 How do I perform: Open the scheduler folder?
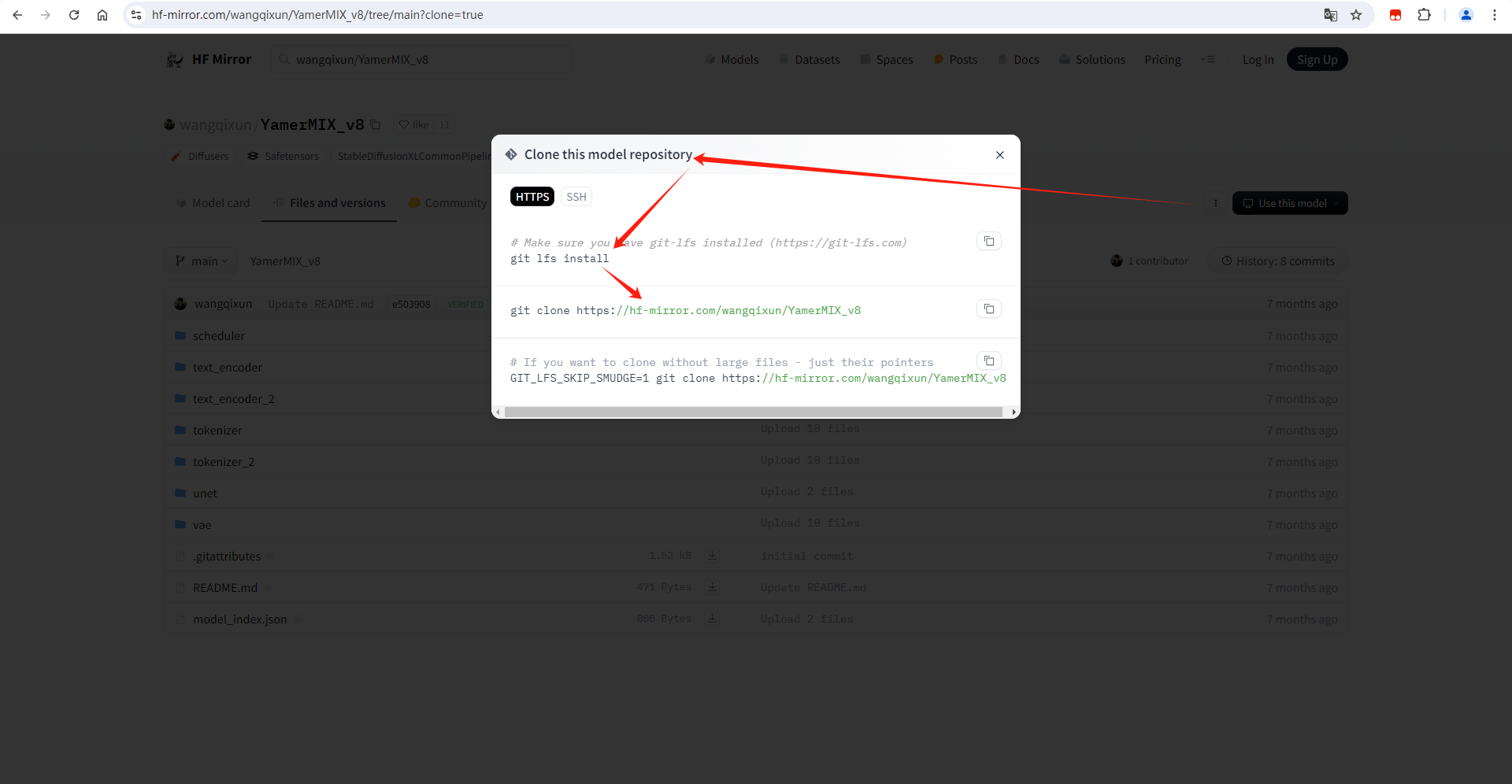point(218,336)
